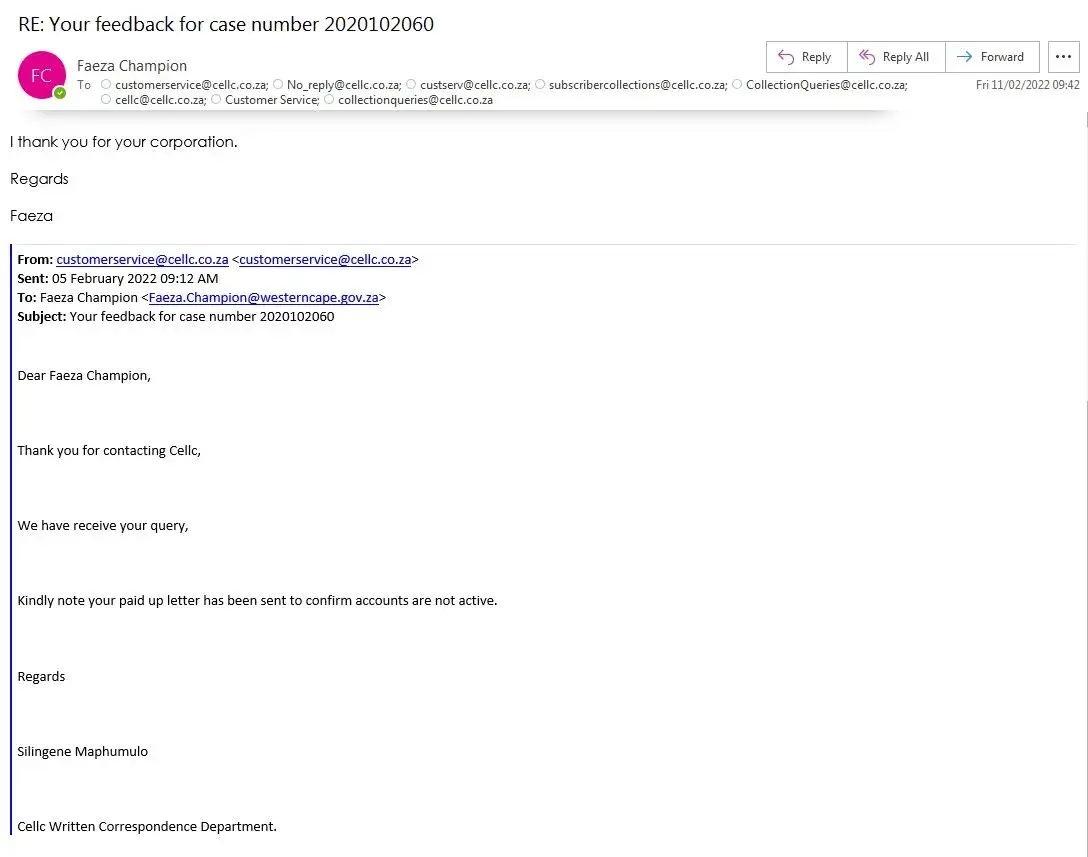1088x857 pixels.
Task: Click presence circle beside subscribercollections@cellc.co.za
Action: click(x=540, y=85)
